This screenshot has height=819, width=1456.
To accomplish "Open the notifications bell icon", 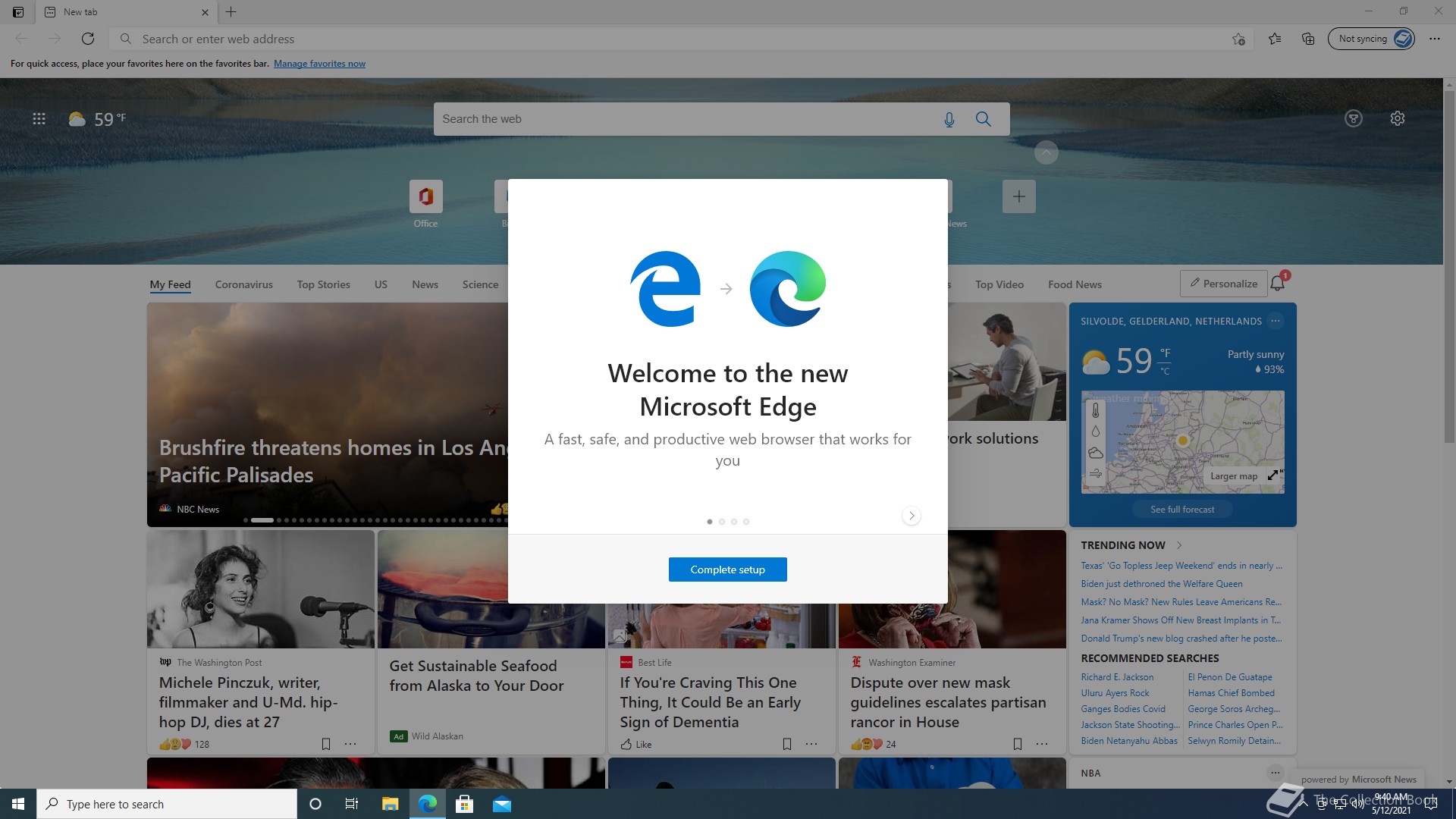I will 1278,284.
